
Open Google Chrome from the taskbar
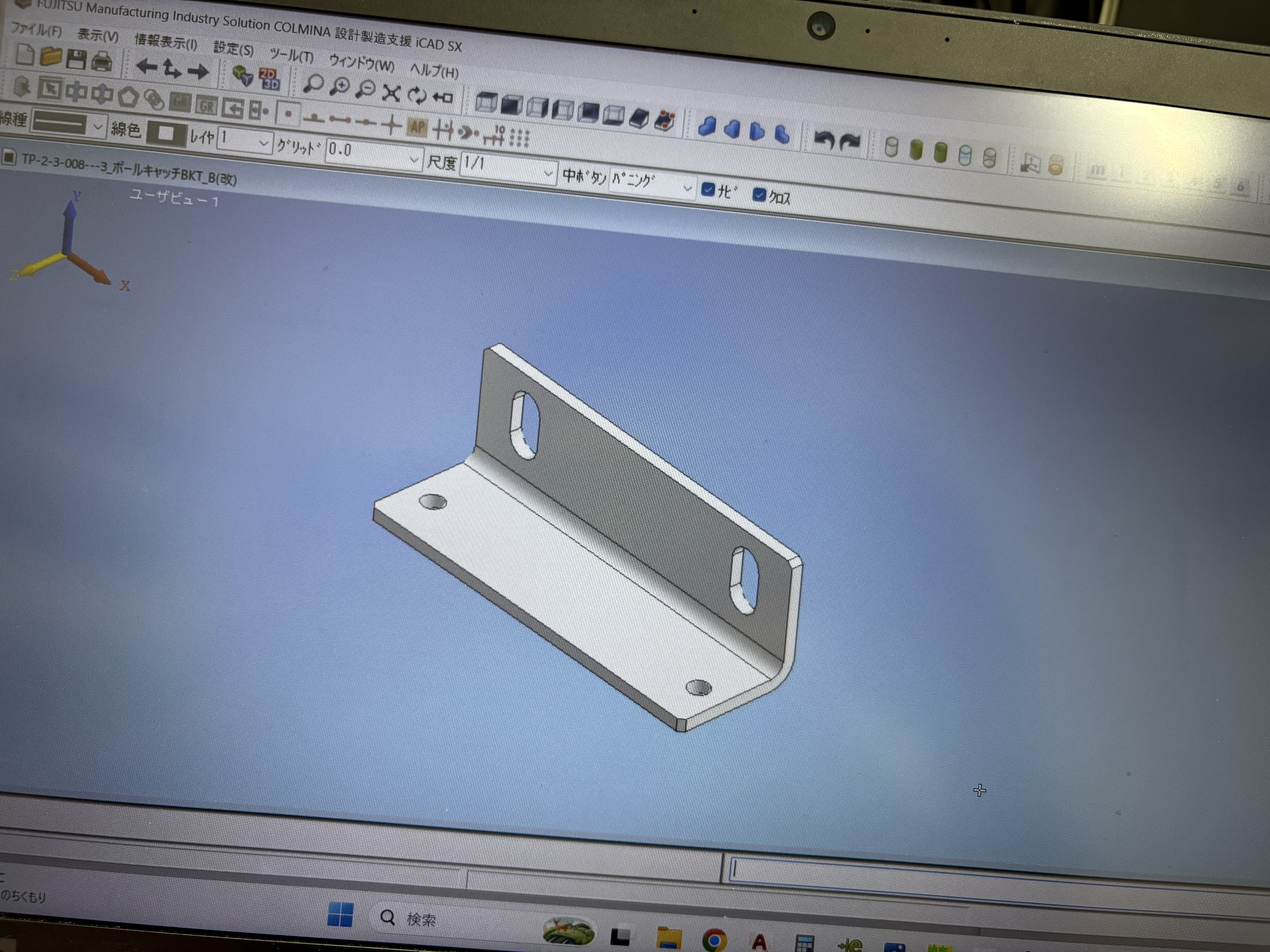(x=714, y=940)
